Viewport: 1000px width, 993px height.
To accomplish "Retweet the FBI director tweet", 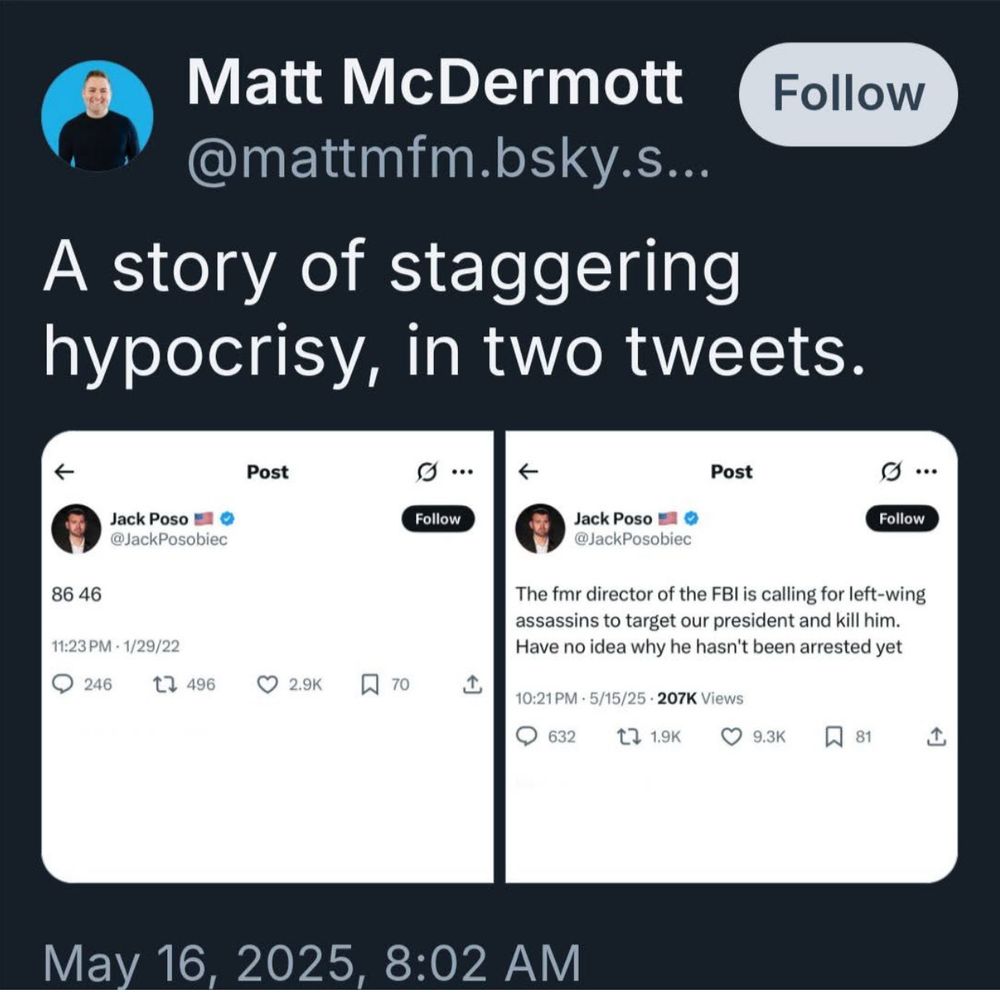I will pyautogui.click(x=627, y=736).
